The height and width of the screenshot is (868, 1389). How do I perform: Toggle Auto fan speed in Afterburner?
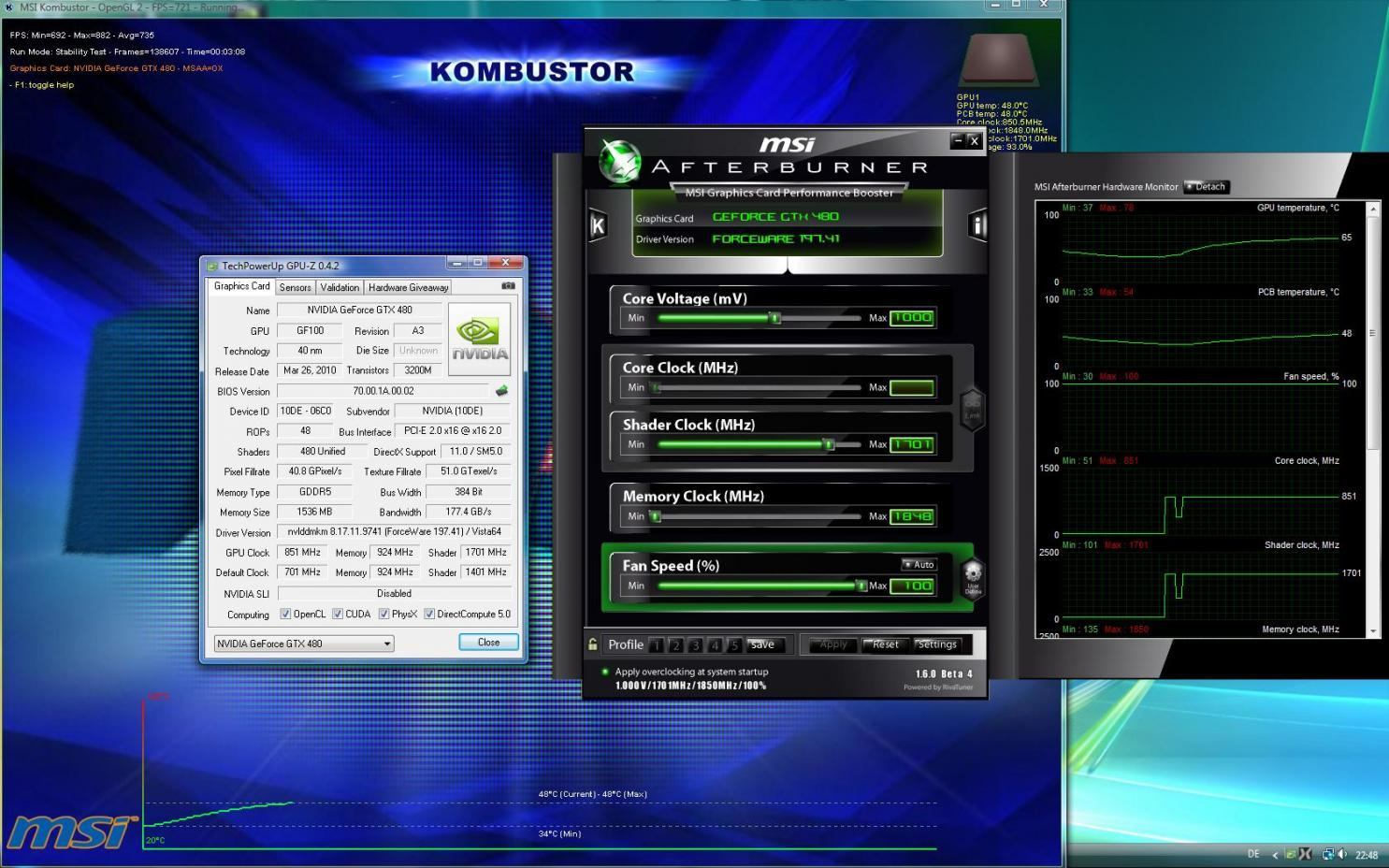[x=919, y=564]
